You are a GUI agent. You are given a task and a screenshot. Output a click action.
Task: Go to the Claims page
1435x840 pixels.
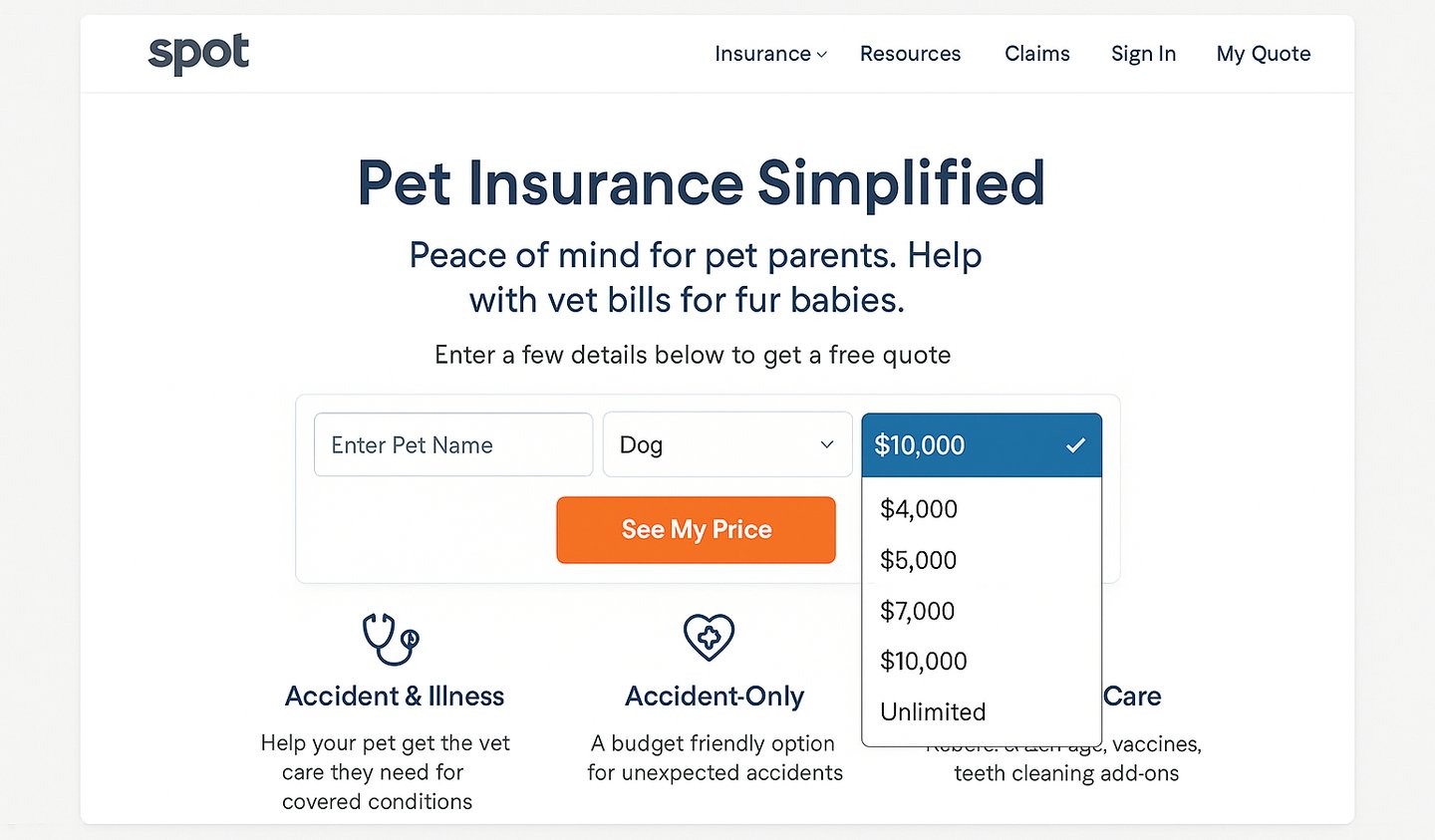pos(1036,54)
